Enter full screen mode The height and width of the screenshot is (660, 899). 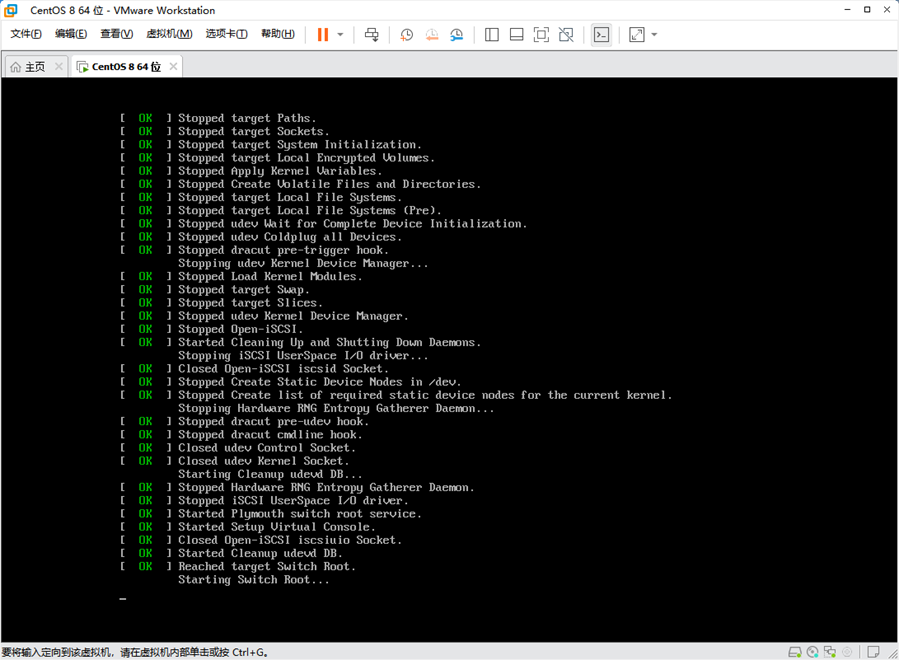541,34
